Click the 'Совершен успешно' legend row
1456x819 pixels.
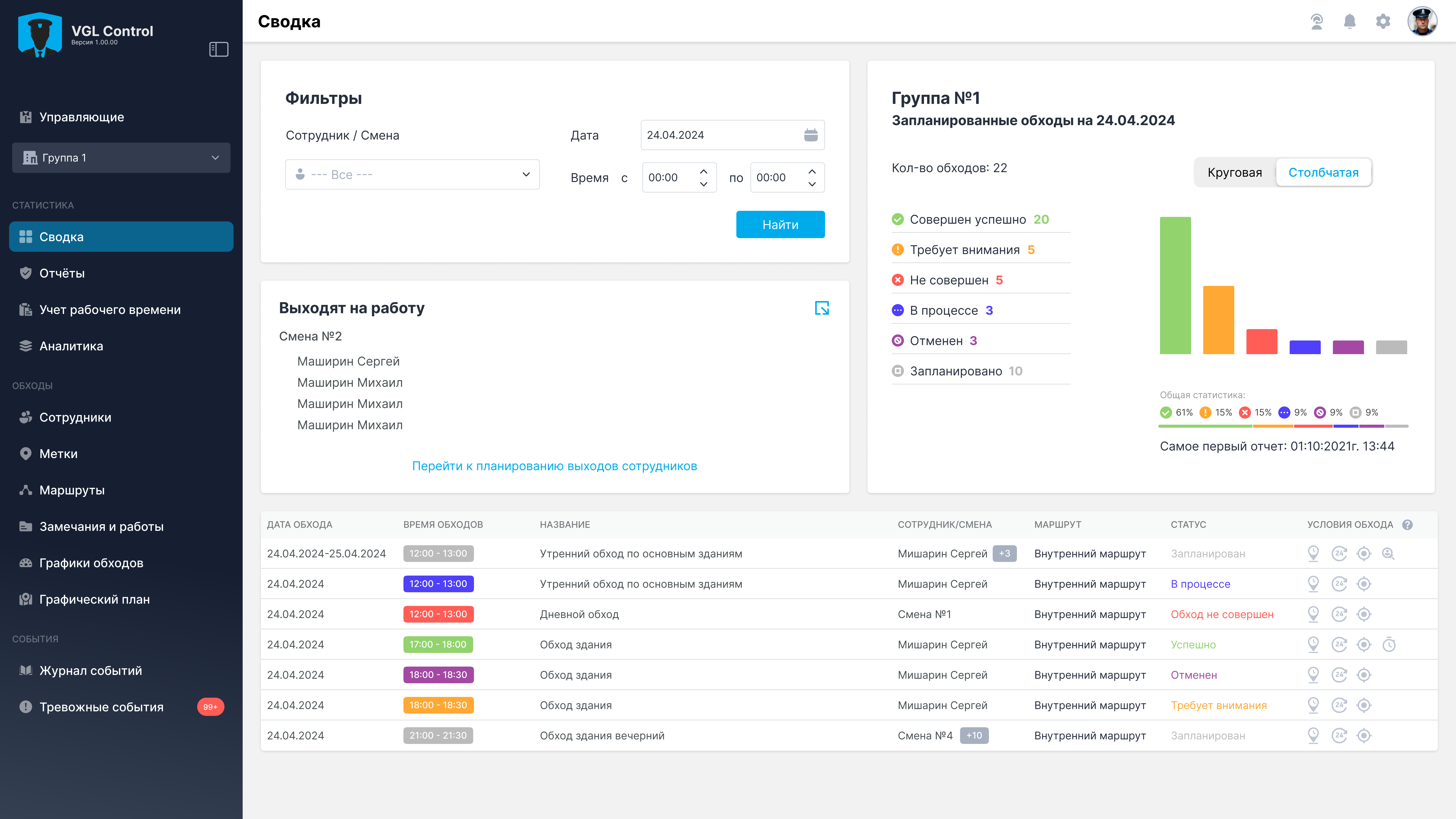981,219
